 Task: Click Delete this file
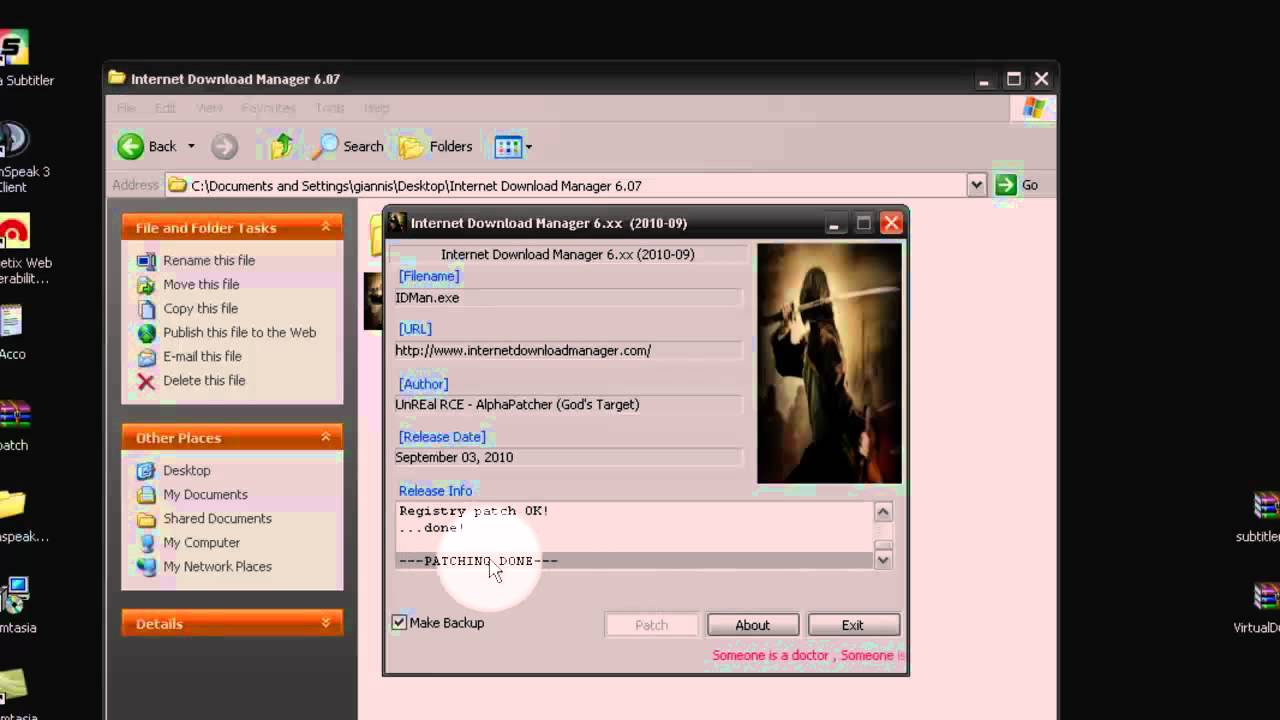point(204,380)
